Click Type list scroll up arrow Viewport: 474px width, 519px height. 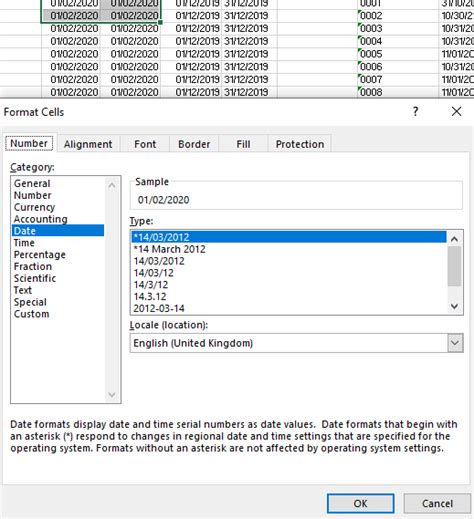(454, 239)
